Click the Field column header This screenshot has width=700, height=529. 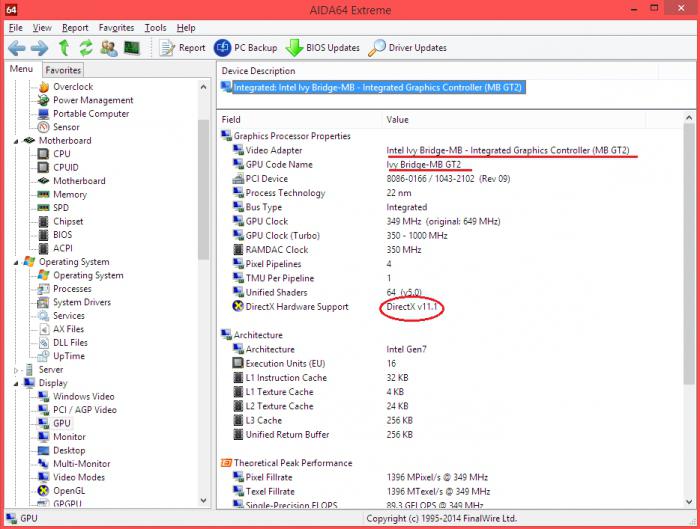[301, 120]
